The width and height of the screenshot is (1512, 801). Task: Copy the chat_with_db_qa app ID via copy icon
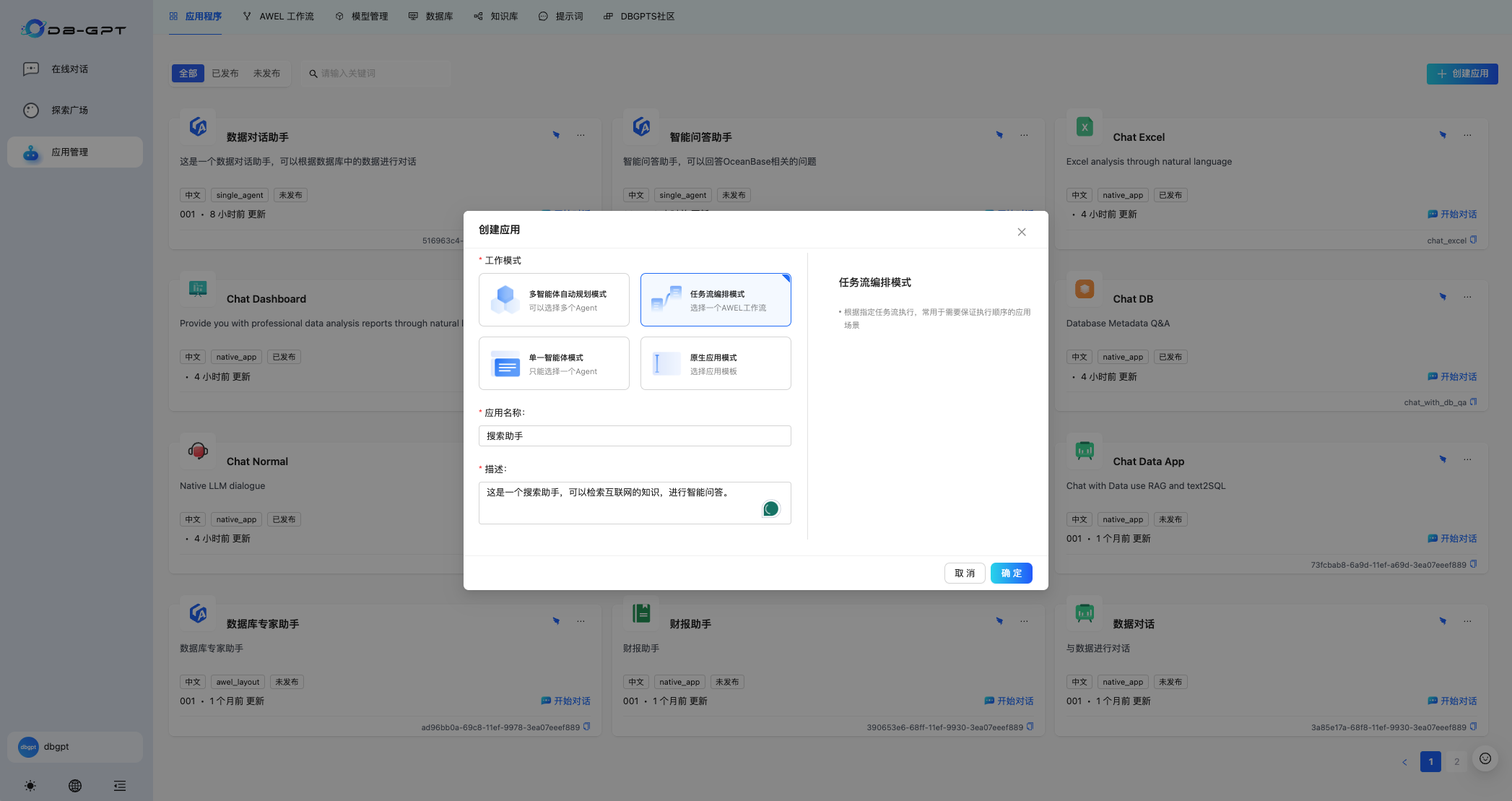tap(1472, 402)
